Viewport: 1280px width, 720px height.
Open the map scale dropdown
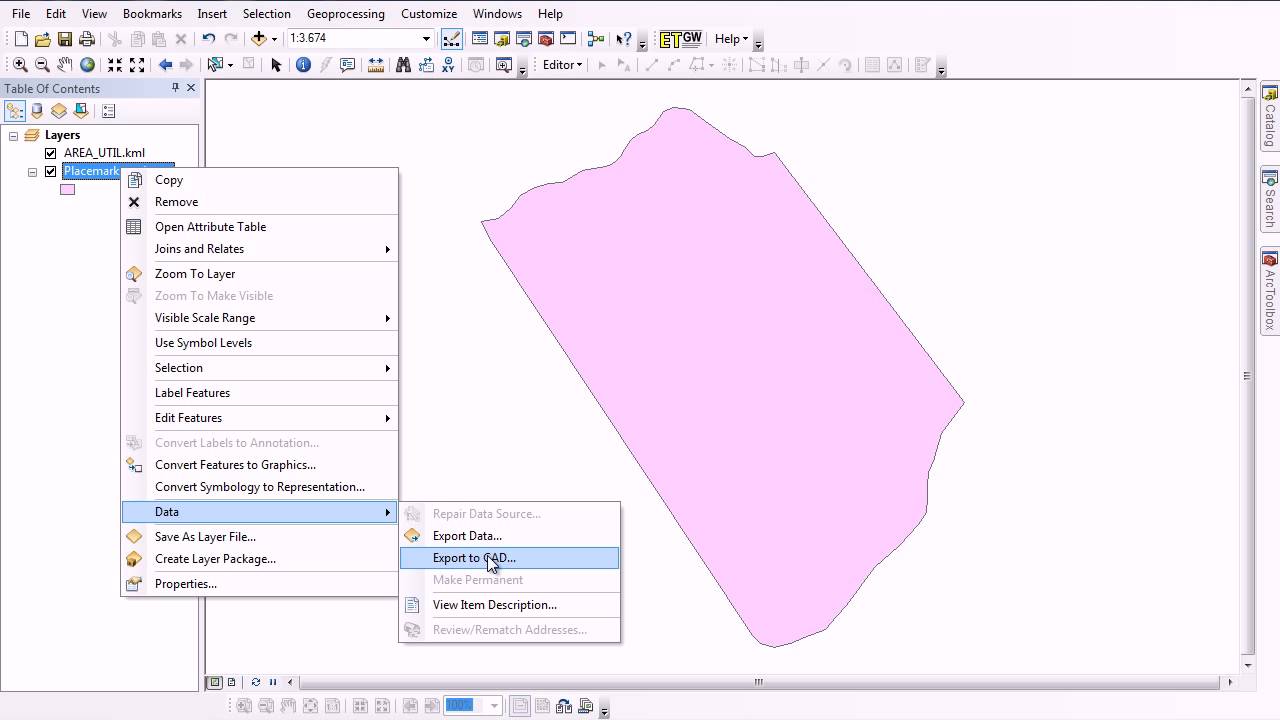(x=426, y=39)
